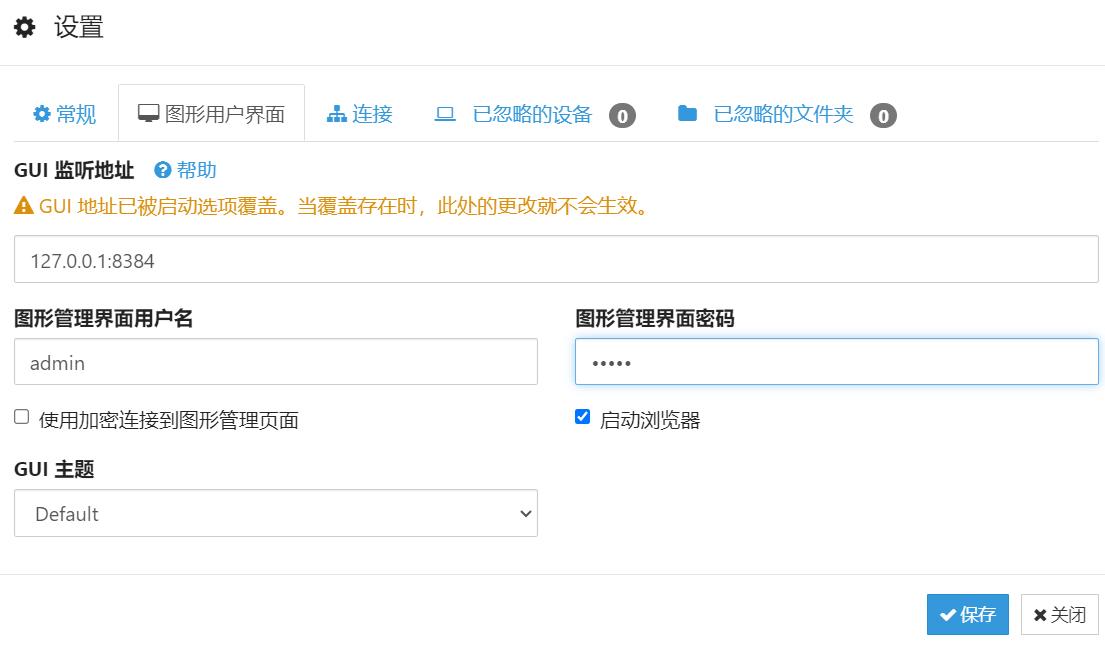
Task: Click the 关闭 button
Action: 1060,614
